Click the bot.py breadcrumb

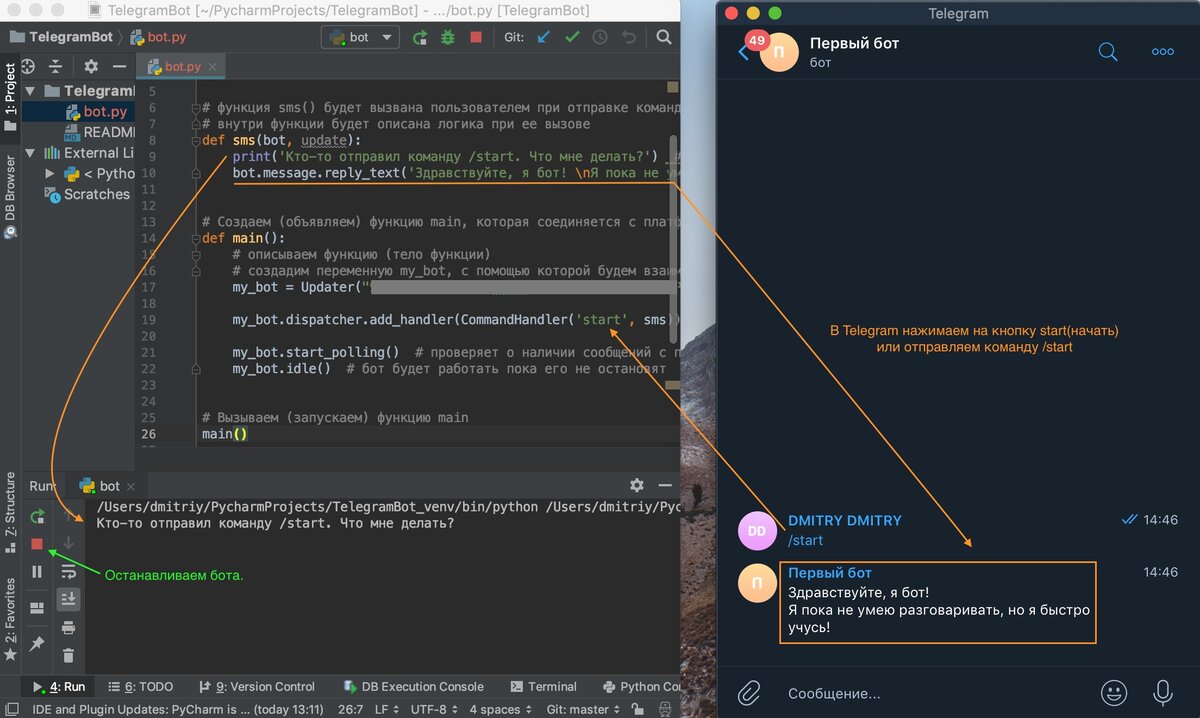(158, 37)
